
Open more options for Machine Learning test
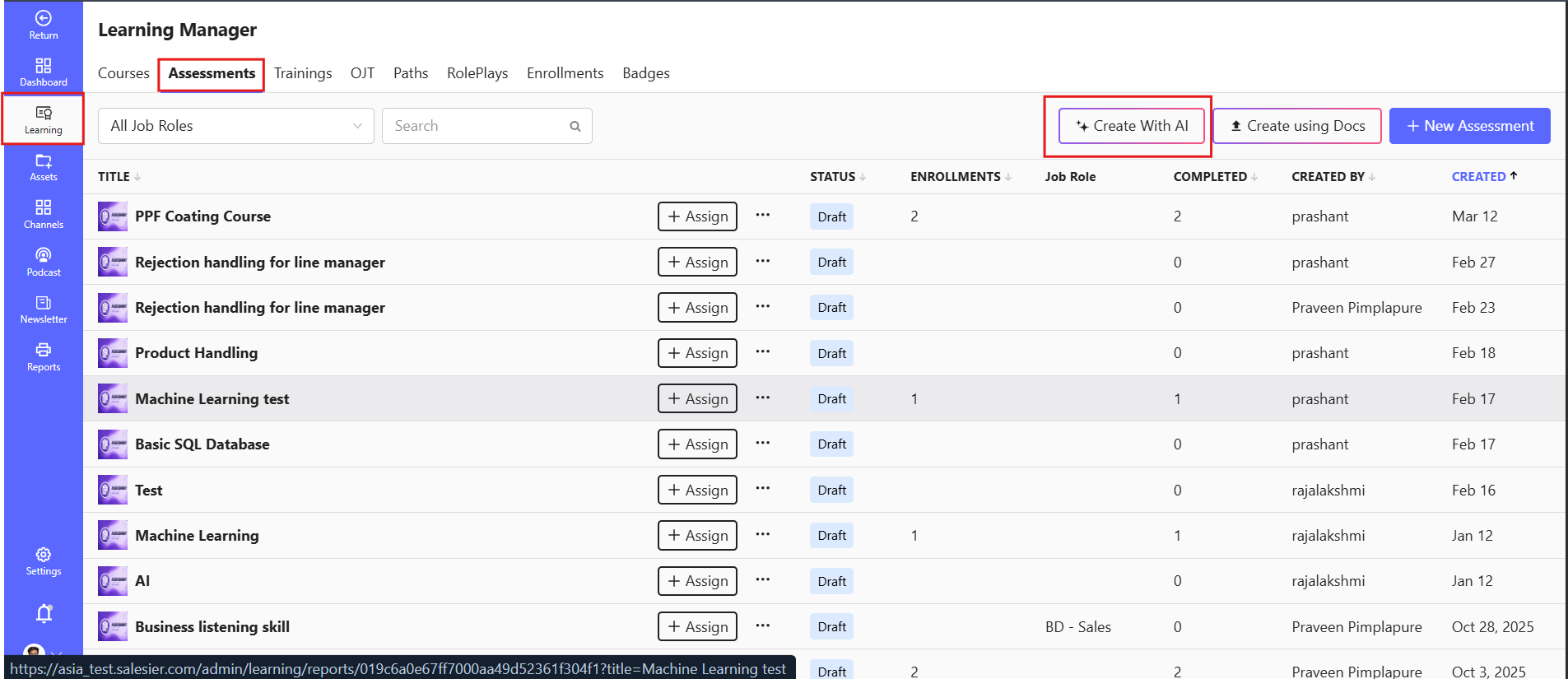click(x=763, y=398)
